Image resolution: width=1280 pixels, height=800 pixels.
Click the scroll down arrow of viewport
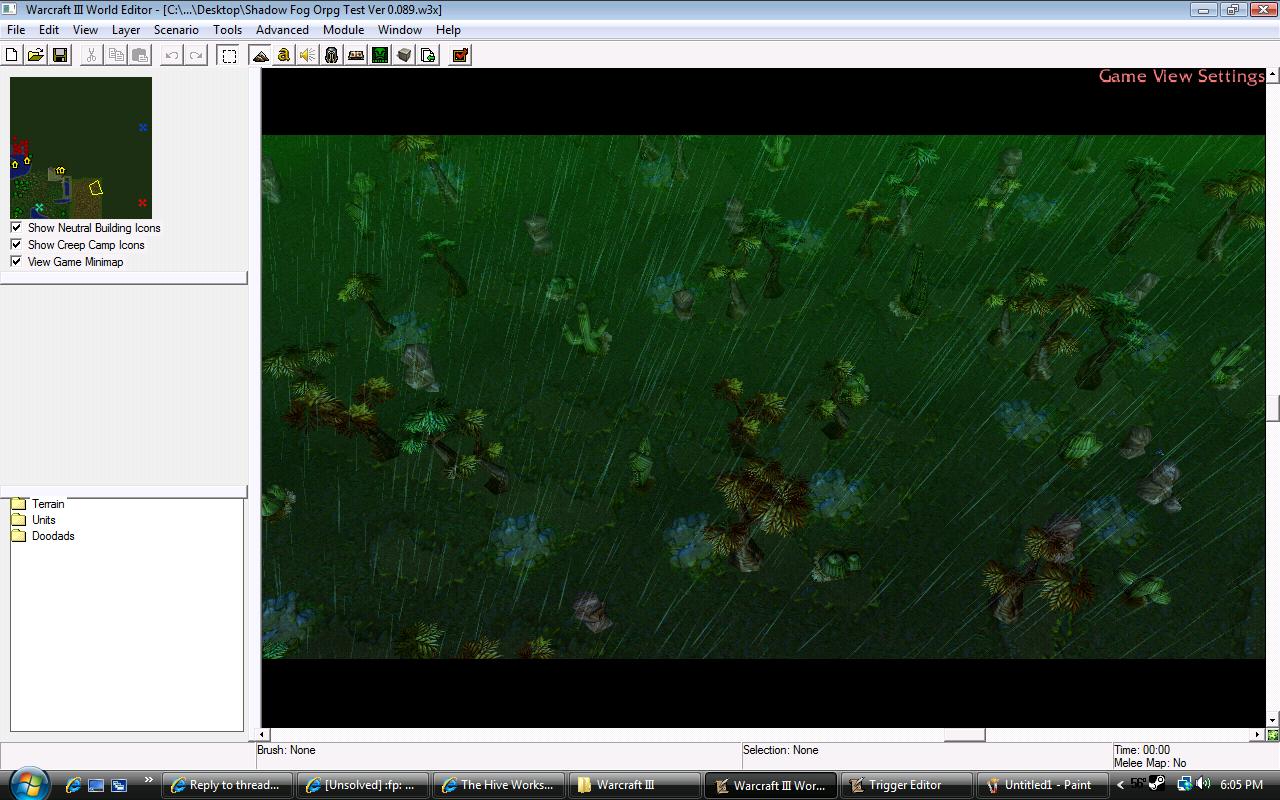pos(1272,720)
